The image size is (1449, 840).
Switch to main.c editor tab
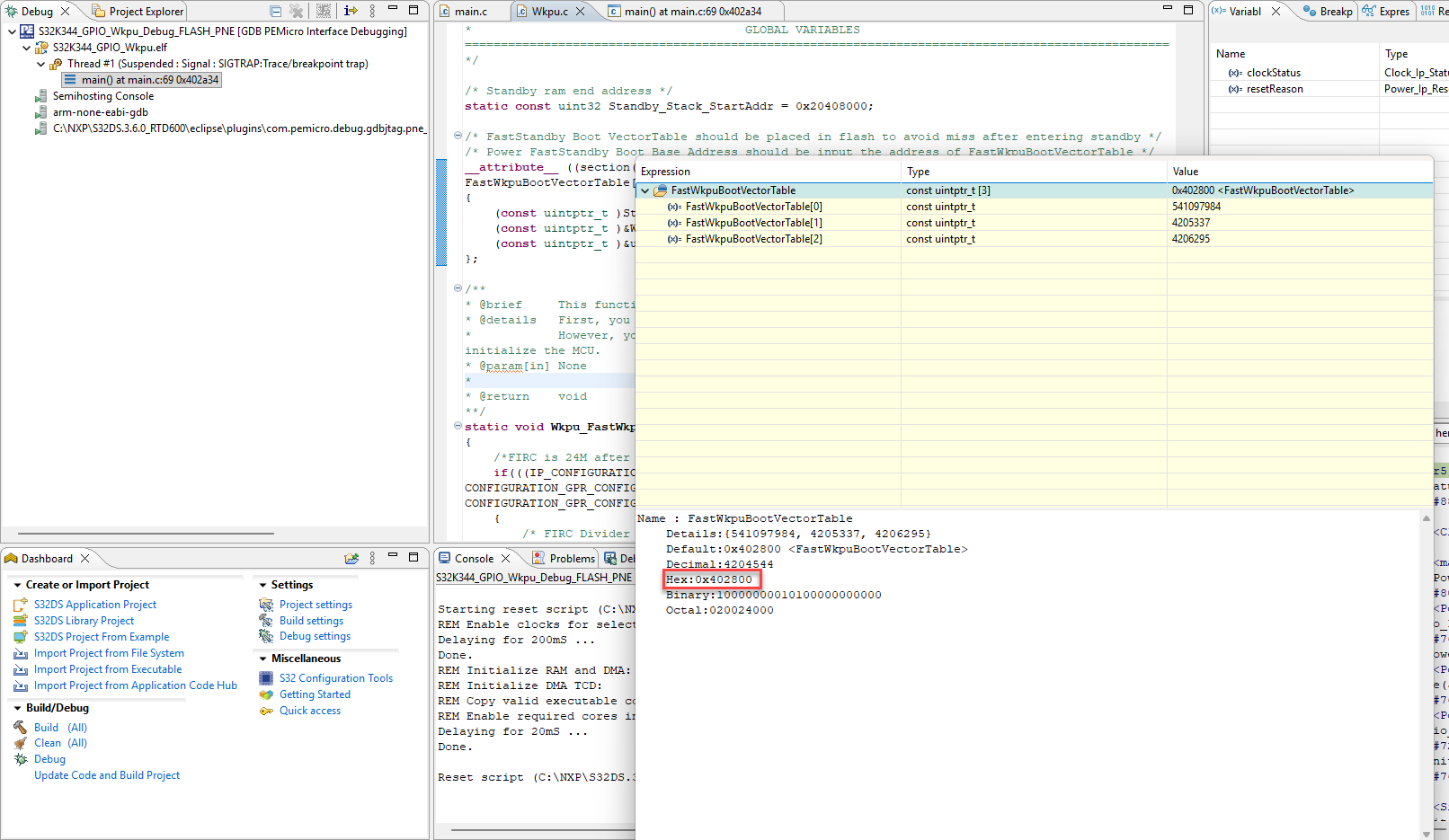(x=471, y=11)
